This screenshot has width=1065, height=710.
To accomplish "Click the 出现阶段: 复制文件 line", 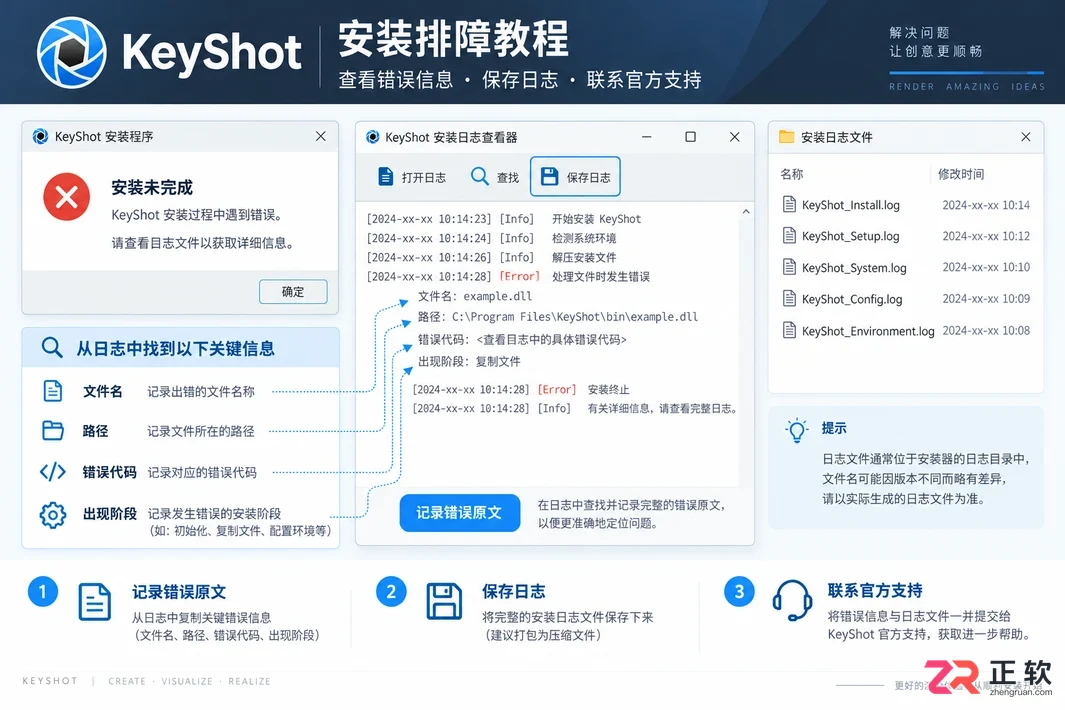I will [x=469, y=361].
